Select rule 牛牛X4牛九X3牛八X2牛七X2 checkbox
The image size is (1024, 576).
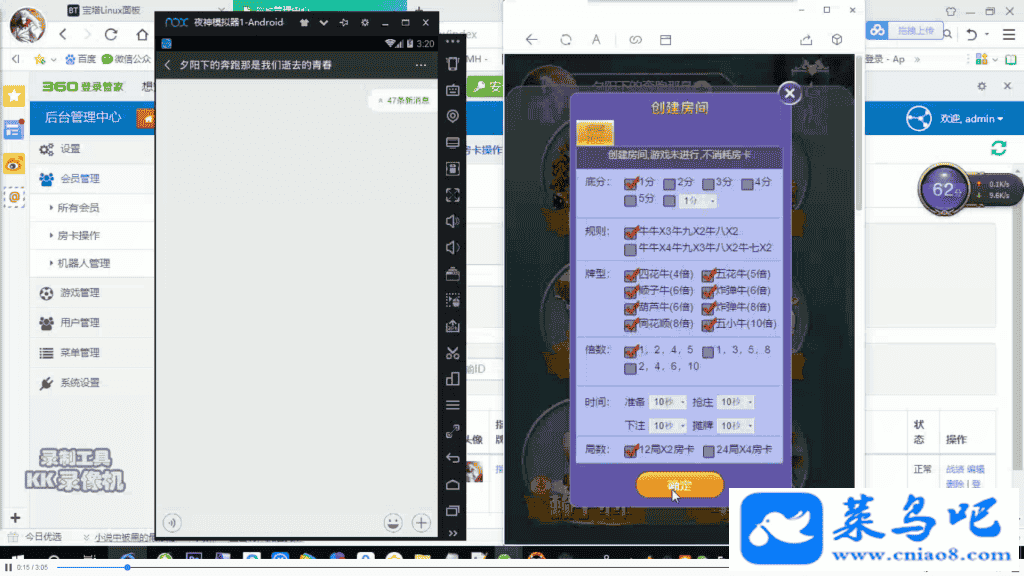(x=630, y=249)
